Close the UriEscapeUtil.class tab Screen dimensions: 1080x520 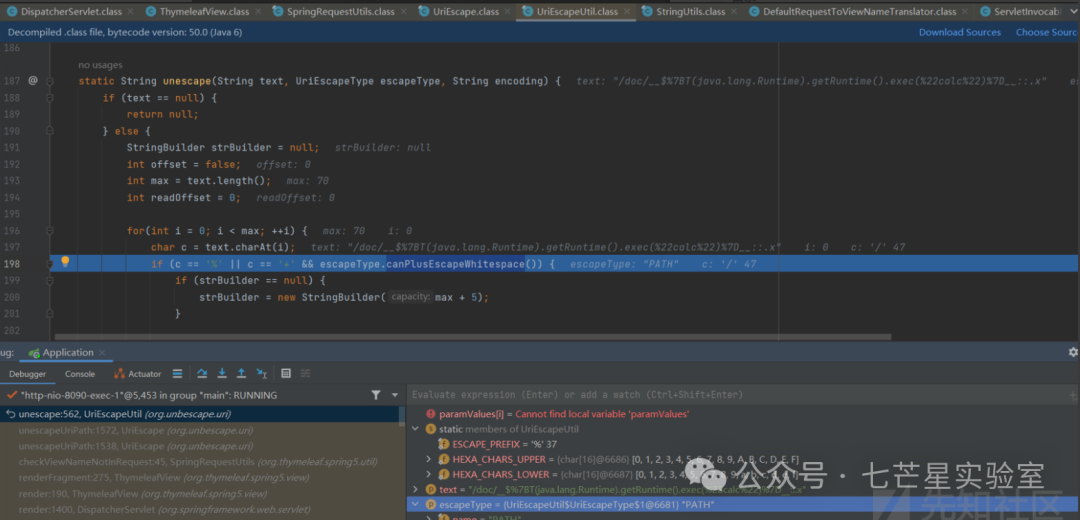(627, 12)
